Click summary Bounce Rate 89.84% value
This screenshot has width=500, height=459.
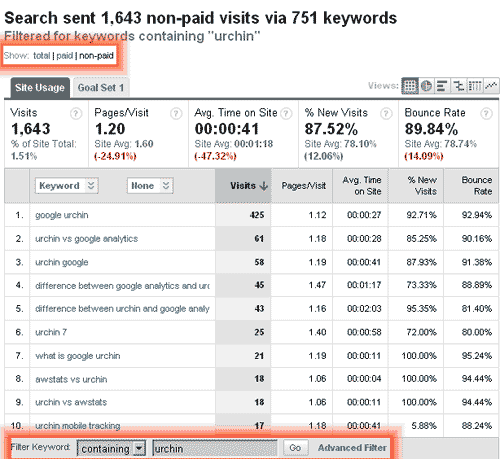[x=431, y=129]
